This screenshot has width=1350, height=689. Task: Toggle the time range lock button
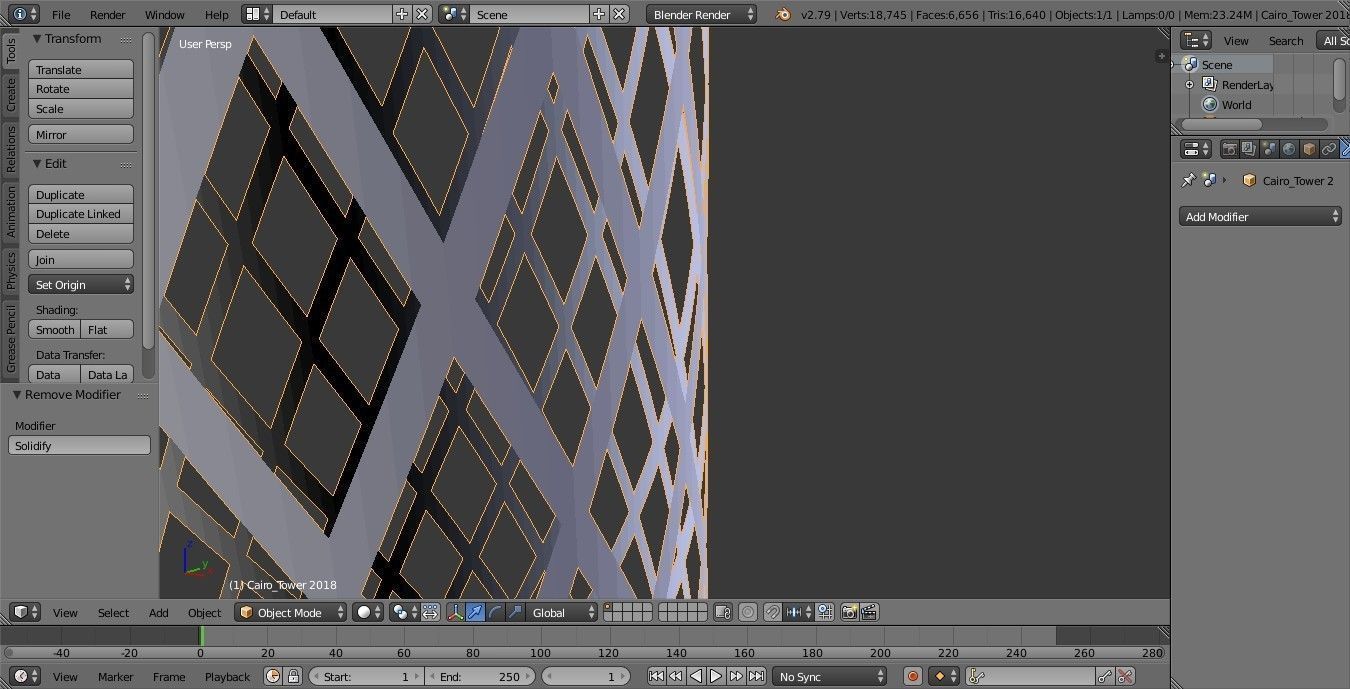pos(293,676)
